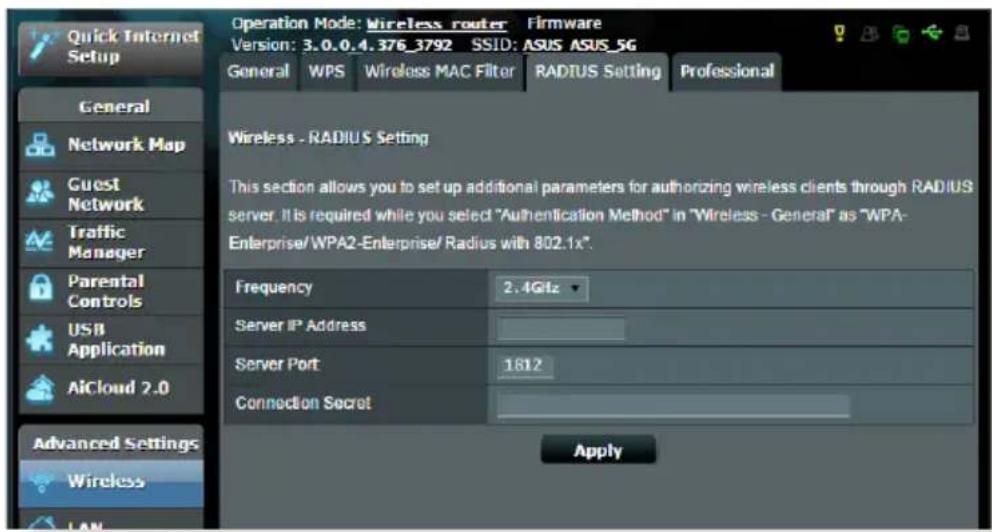The image size is (992, 532).
Task: Open Traffic Manager section
Action: coord(111,242)
